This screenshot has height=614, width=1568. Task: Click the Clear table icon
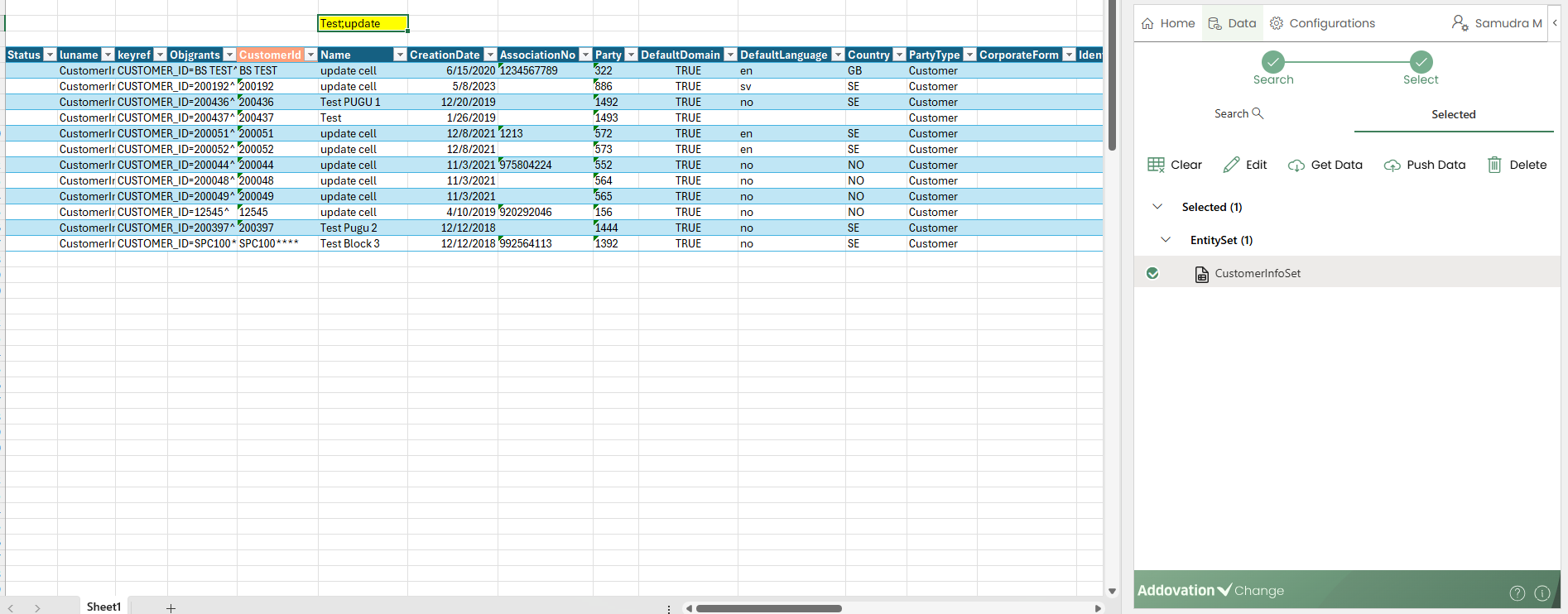click(x=1156, y=165)
